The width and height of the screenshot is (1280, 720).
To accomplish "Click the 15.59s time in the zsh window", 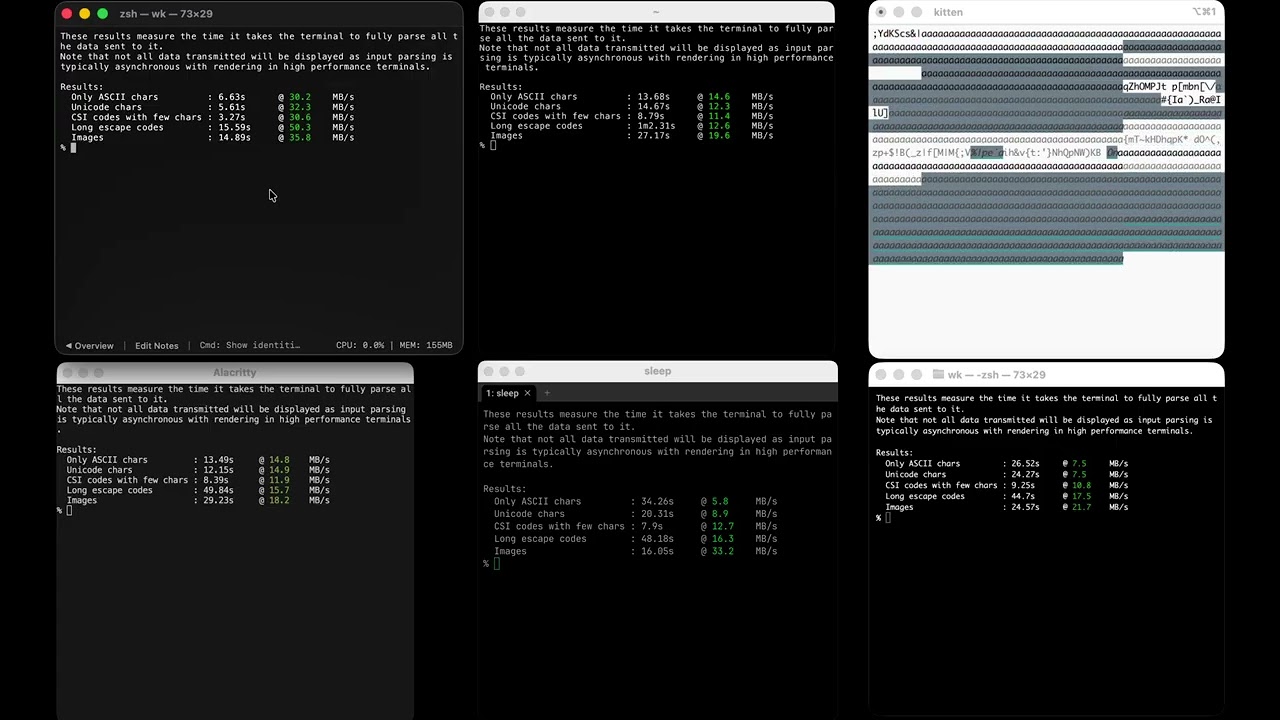I will coord(234,128).
